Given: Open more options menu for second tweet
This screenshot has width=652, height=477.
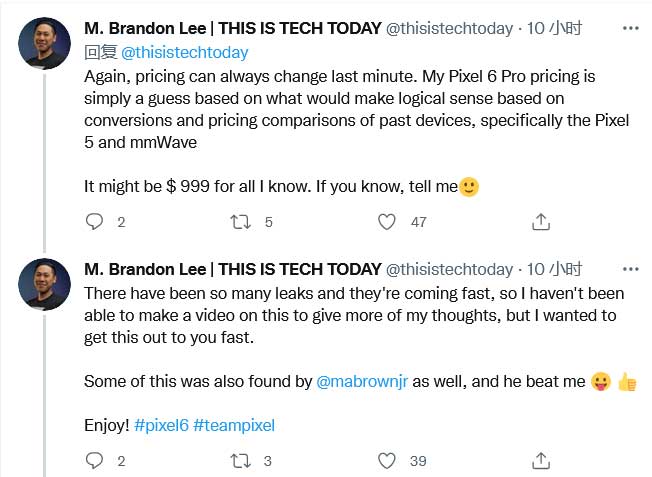Looking at the screenshot, I should click(x=630, y=268).
